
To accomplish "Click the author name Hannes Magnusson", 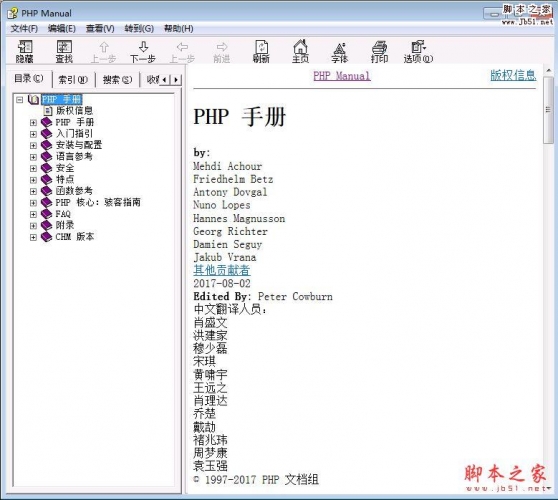I will 239,218.
